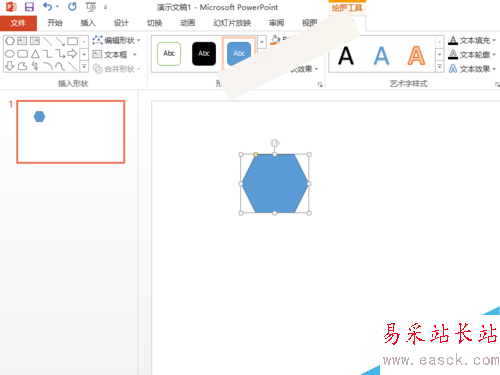Open the customize quick access toolbar dropdown
The image size is (500, 375).
(x=105, y=7)
